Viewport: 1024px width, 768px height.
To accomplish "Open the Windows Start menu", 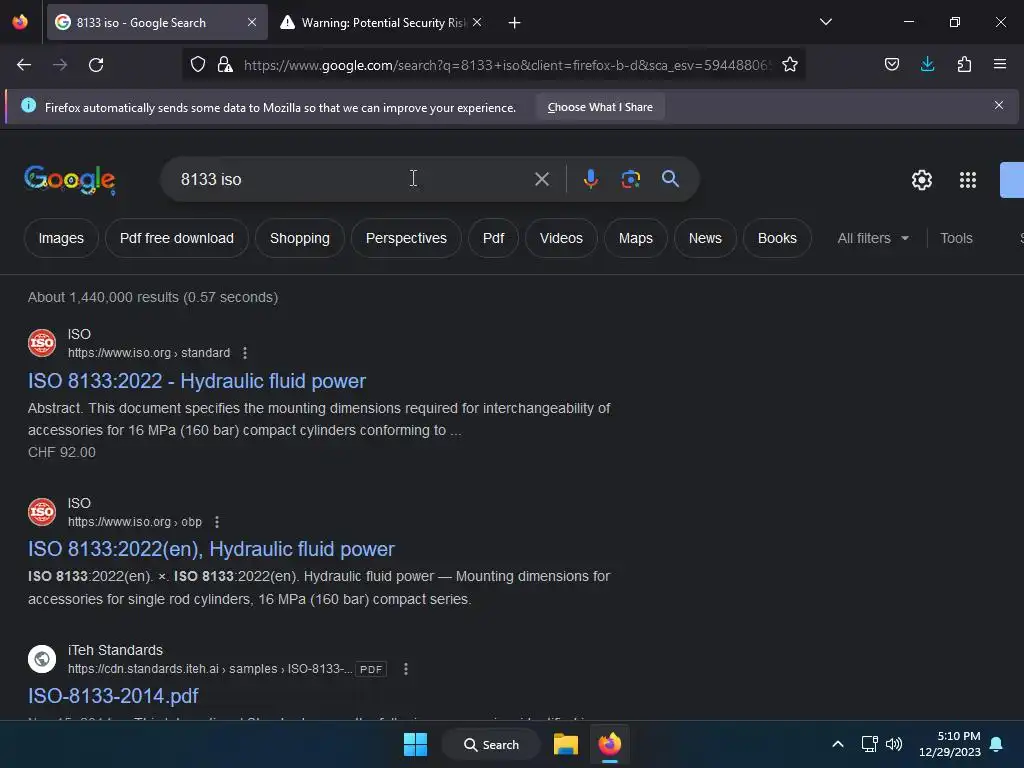I will coord(415,744).
